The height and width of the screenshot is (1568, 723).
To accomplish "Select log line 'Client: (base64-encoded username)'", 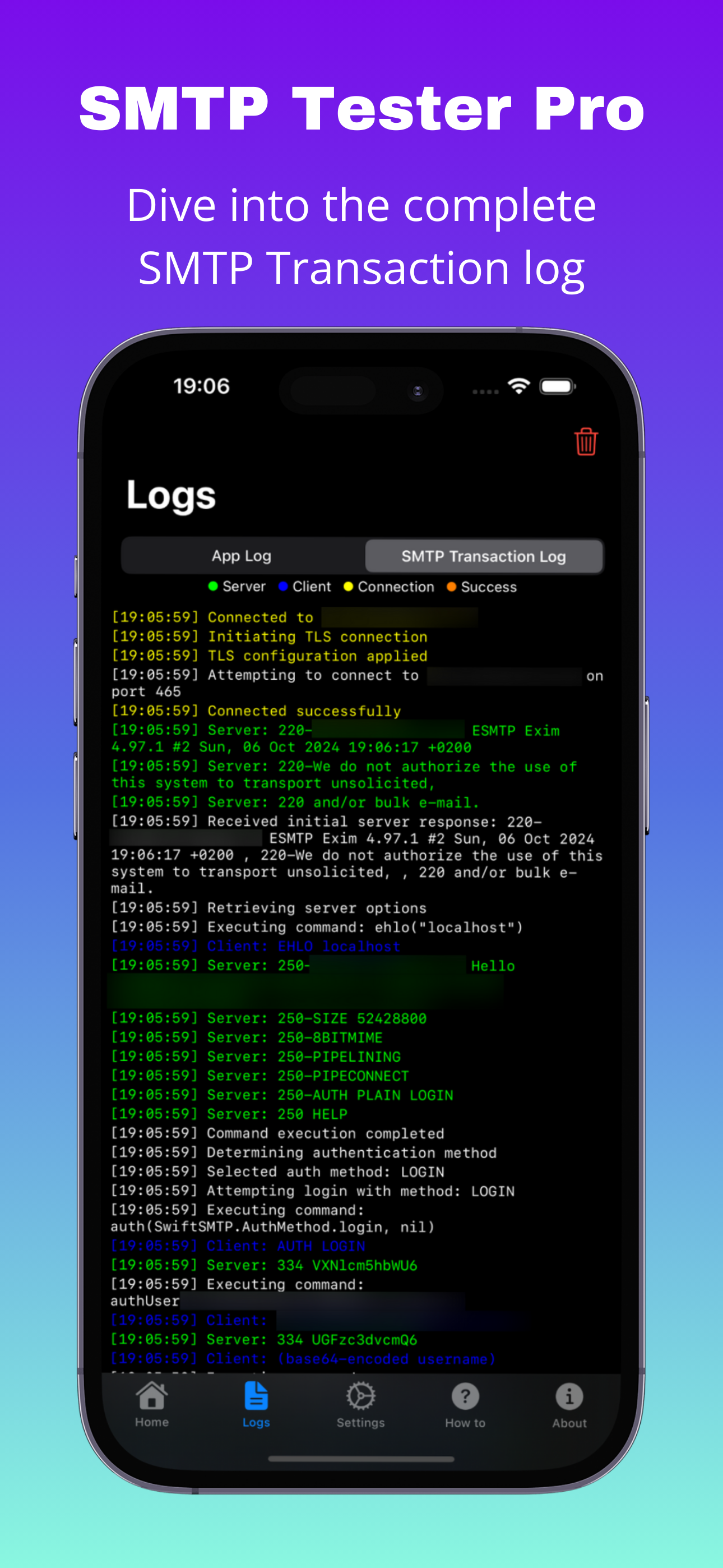I will [x=303, y=1359].
